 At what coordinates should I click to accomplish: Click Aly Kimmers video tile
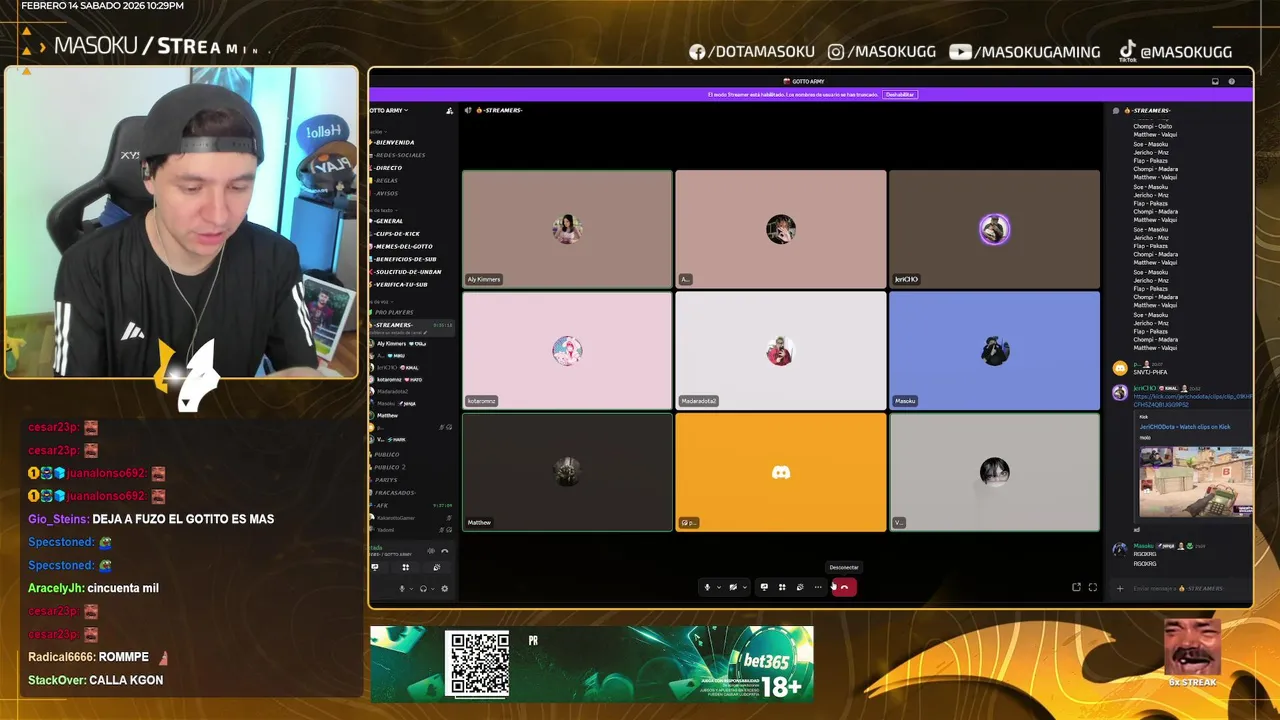click(567, 229)
